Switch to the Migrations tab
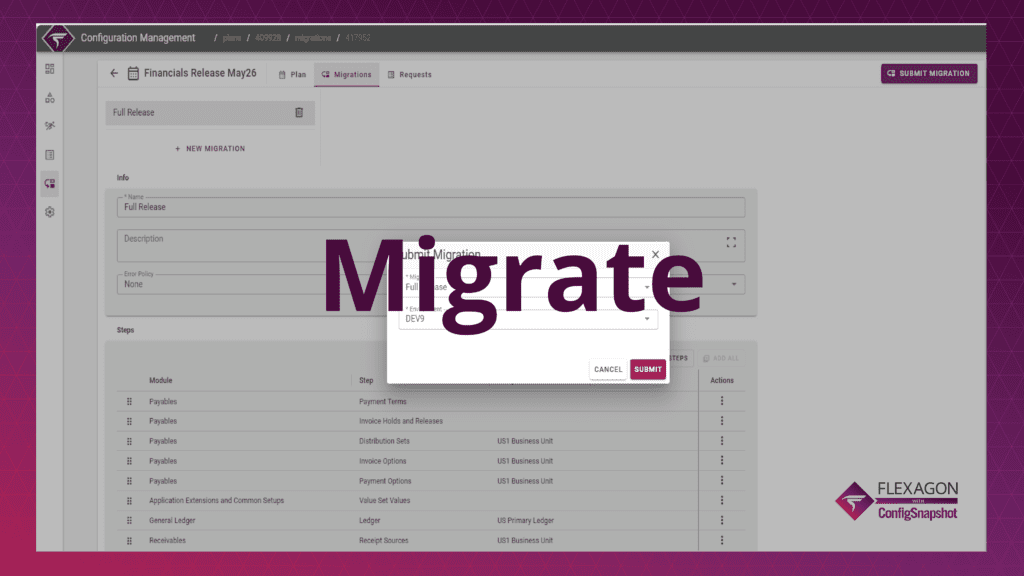 tap(346, 74)
